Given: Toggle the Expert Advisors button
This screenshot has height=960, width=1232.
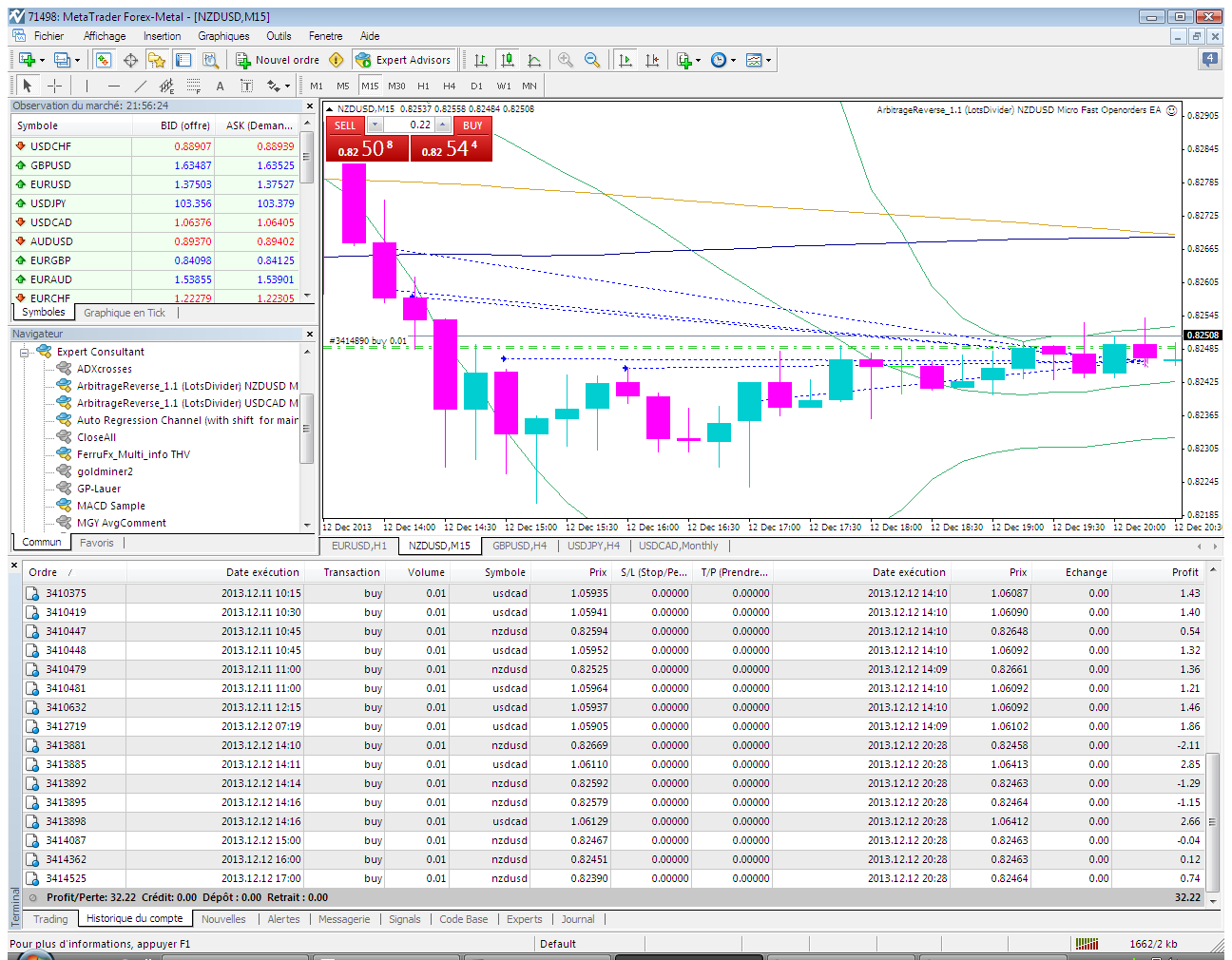Looking at the screenshot, I should (403, 60).
